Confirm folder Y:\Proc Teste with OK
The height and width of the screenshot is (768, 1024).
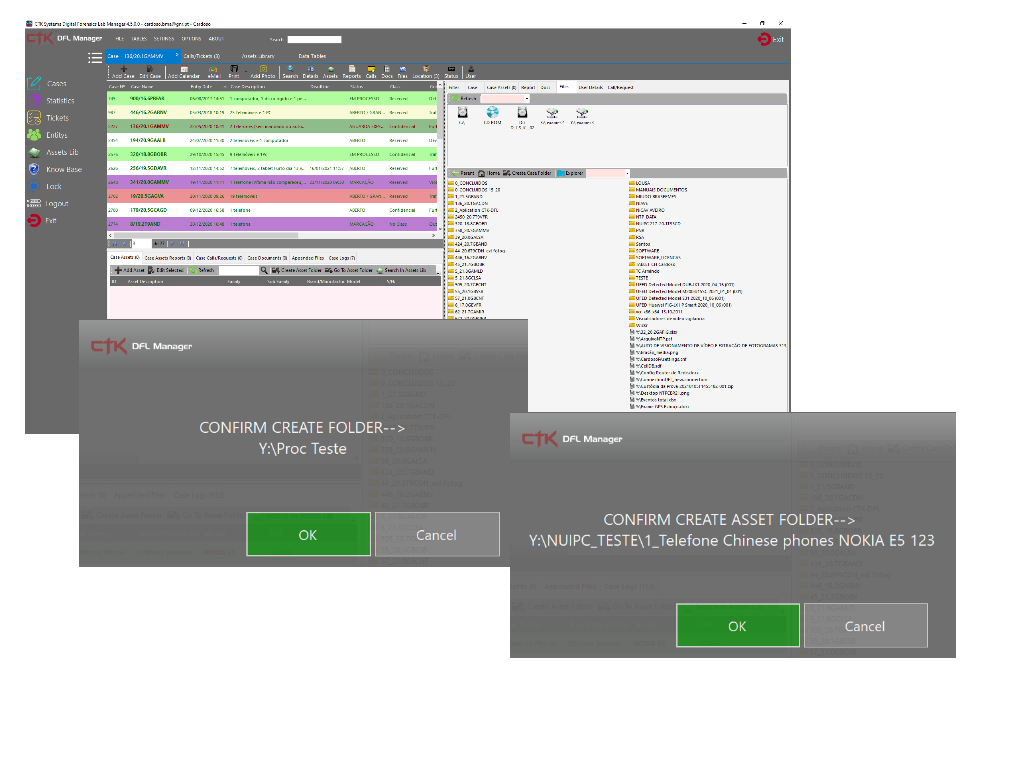308,535
